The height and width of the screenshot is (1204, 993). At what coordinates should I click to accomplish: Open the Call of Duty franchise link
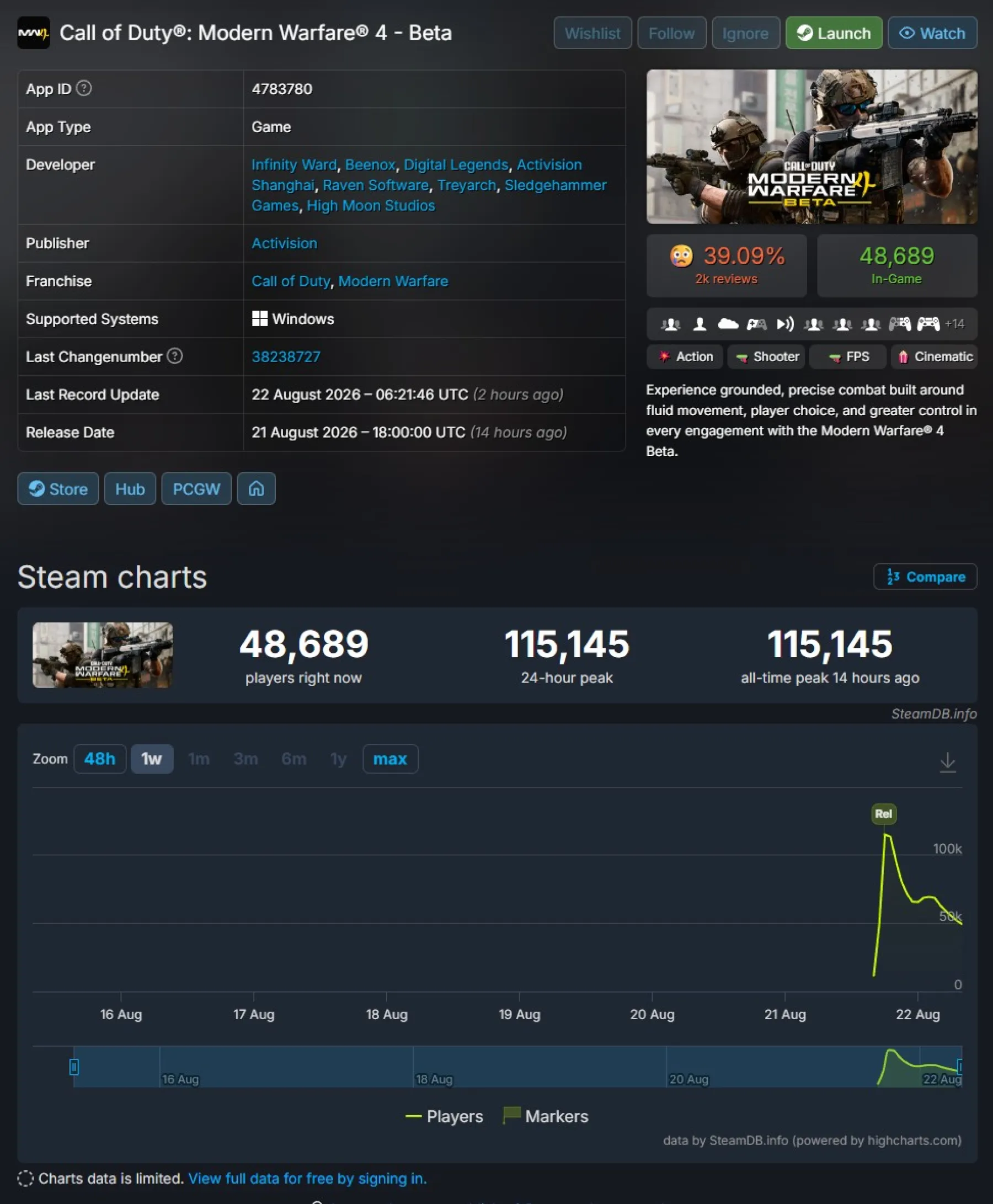pyautogui.click(x=291, y=281)
